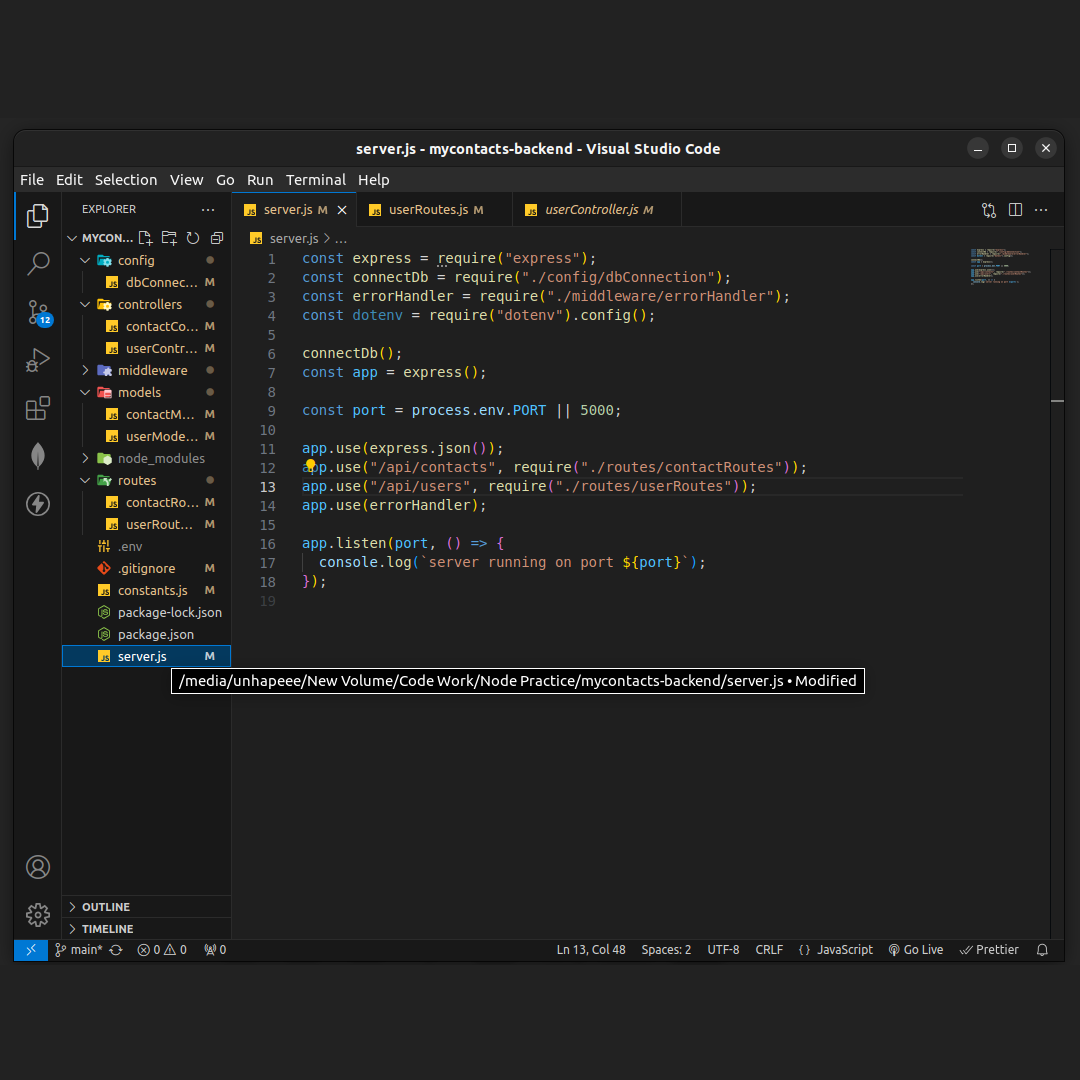Close the server.js tab
This screenshot has height=1080, width=1080.
click(x=342, y=210)
